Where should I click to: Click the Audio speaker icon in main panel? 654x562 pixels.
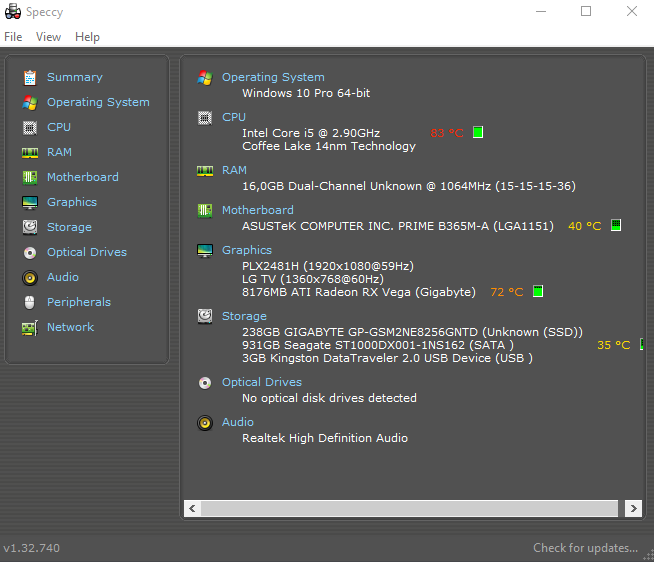point(205,423)
